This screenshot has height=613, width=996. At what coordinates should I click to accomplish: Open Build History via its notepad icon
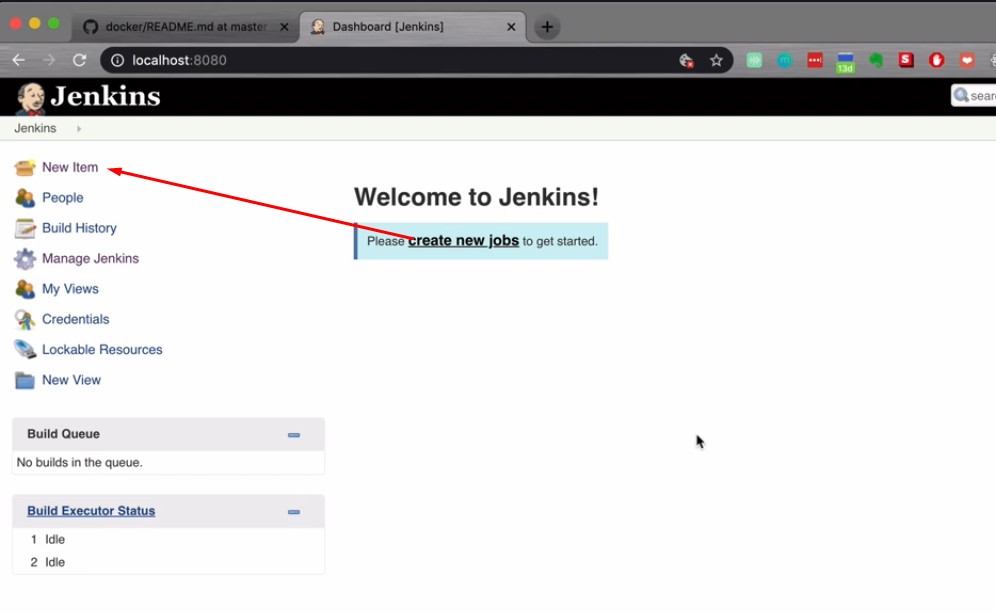[23, 228]
